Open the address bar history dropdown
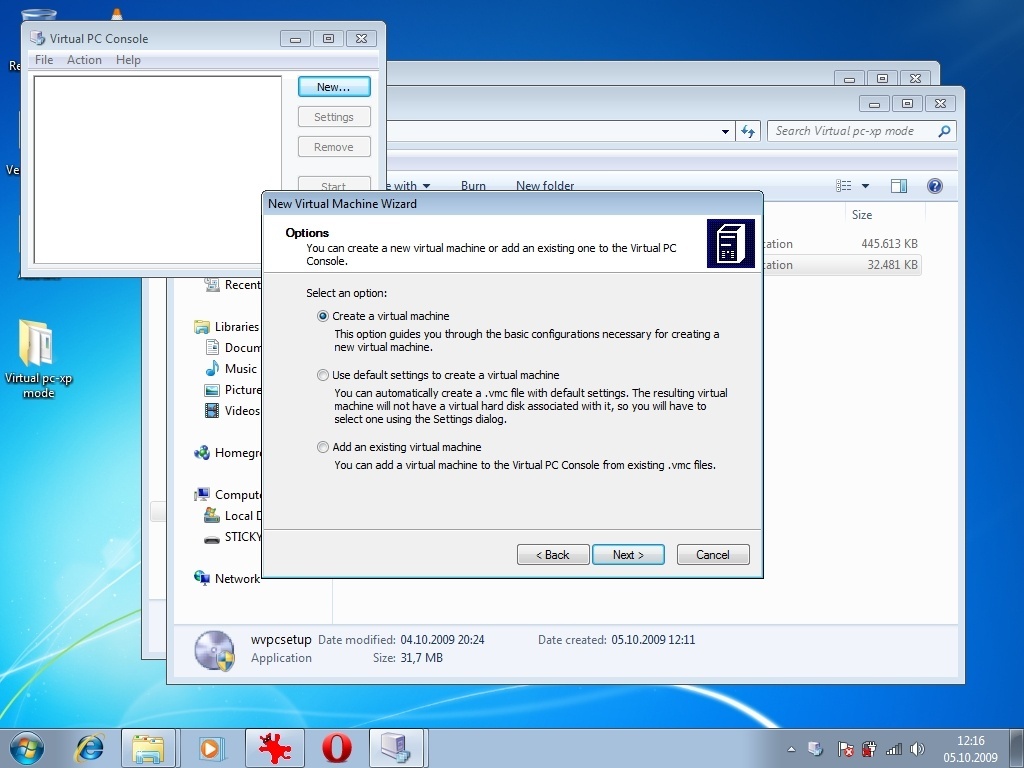The width and height of the screenshot is (1024, 768). pos(726,131)
